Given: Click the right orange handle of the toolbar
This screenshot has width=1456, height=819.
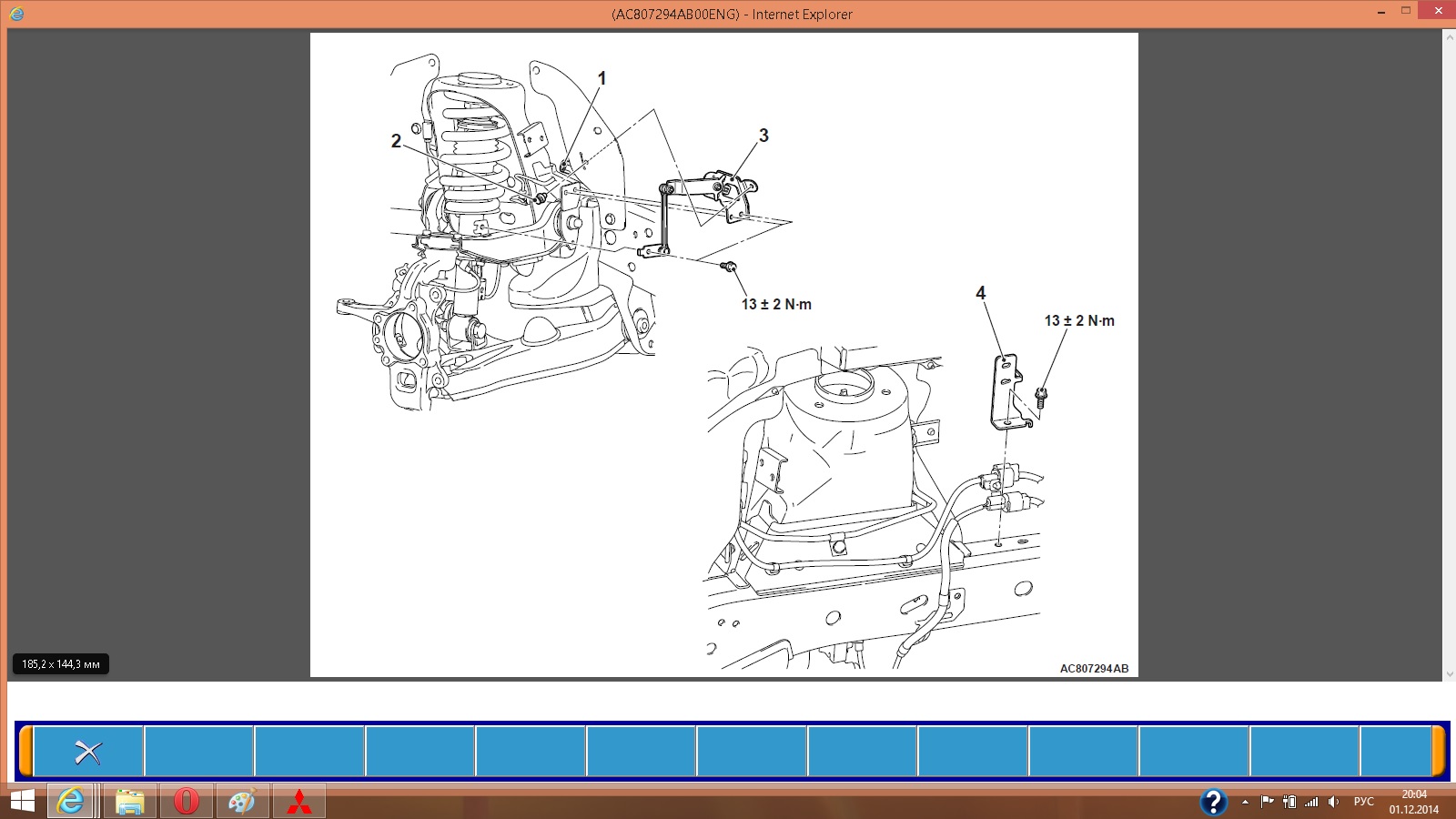Looking at the screenshot, I should (x=1438, y=752).
